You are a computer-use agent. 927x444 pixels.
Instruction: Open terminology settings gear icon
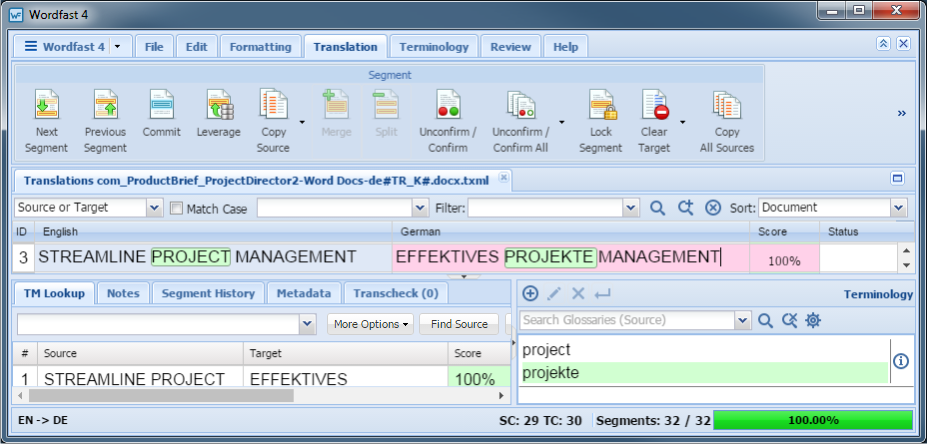[x=813, y=320]
